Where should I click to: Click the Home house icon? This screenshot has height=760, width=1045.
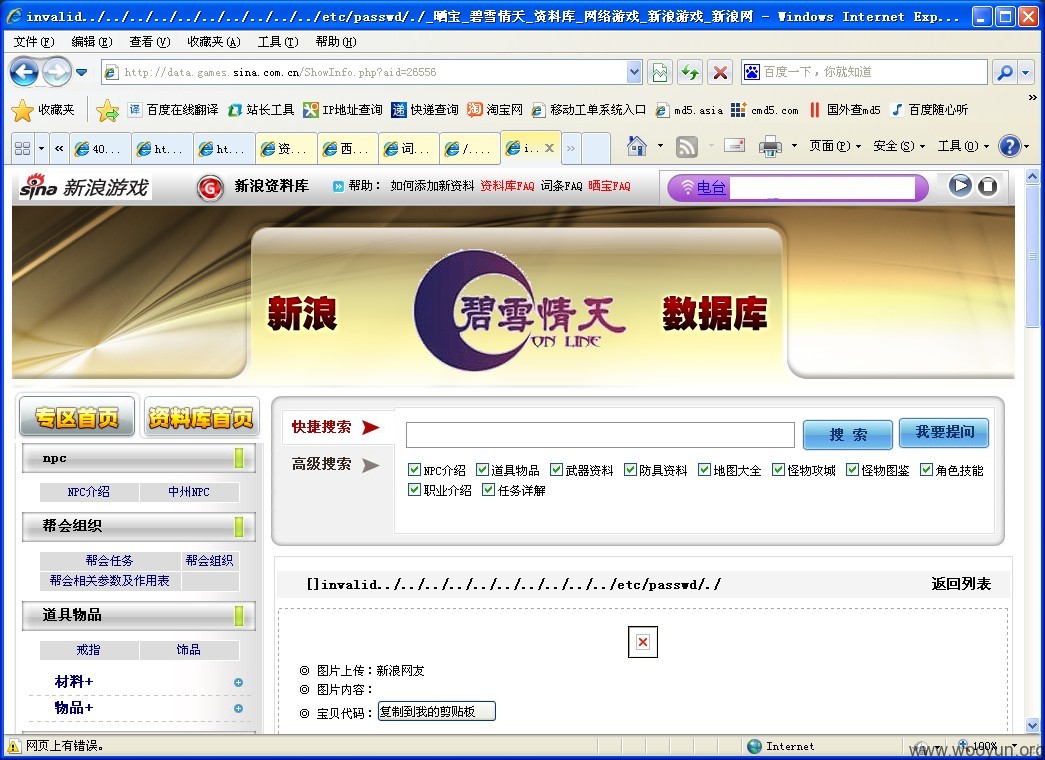(x=637, y=146)
